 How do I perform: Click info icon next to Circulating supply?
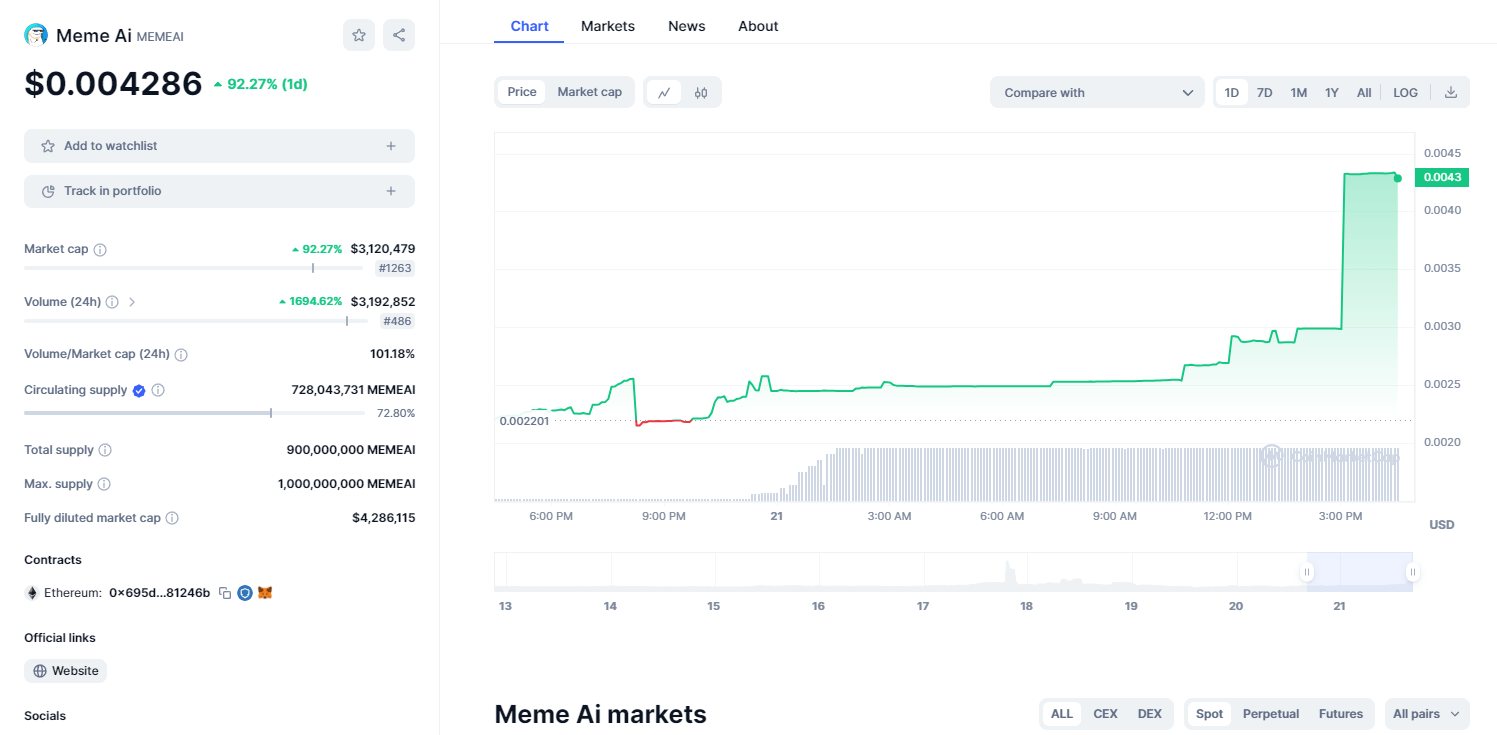(158, 390)
